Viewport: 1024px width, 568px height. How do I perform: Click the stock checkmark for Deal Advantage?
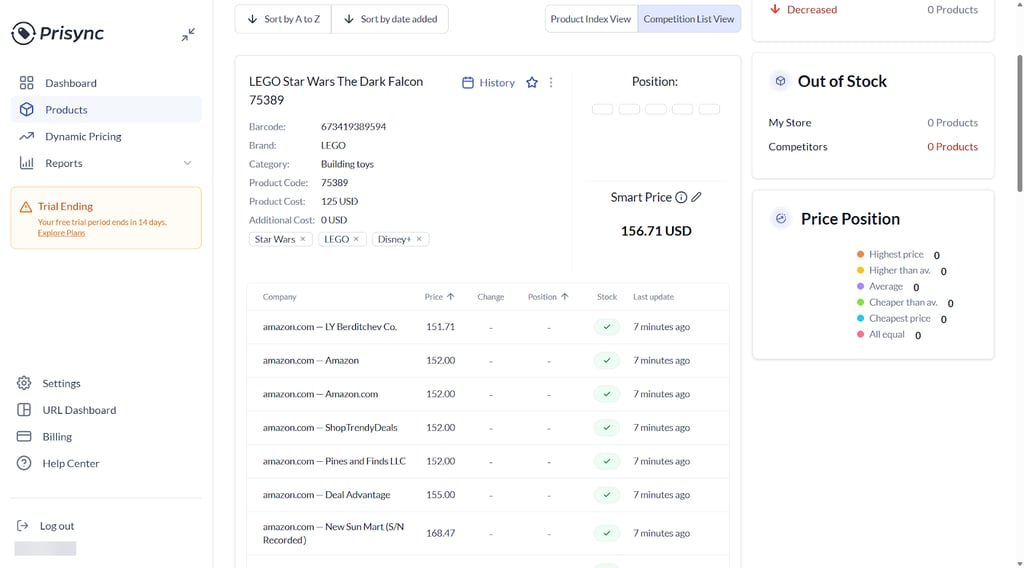click(607, 495)
